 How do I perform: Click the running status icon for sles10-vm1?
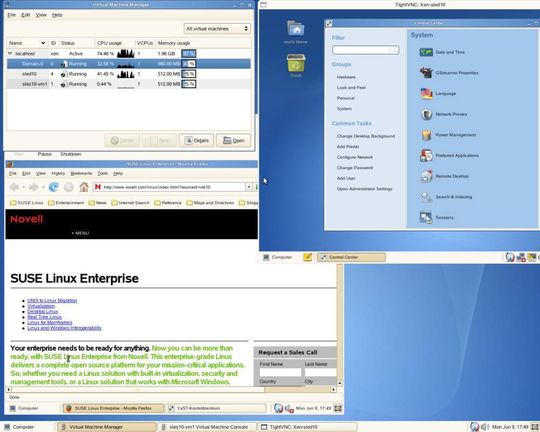click(63, 84)
